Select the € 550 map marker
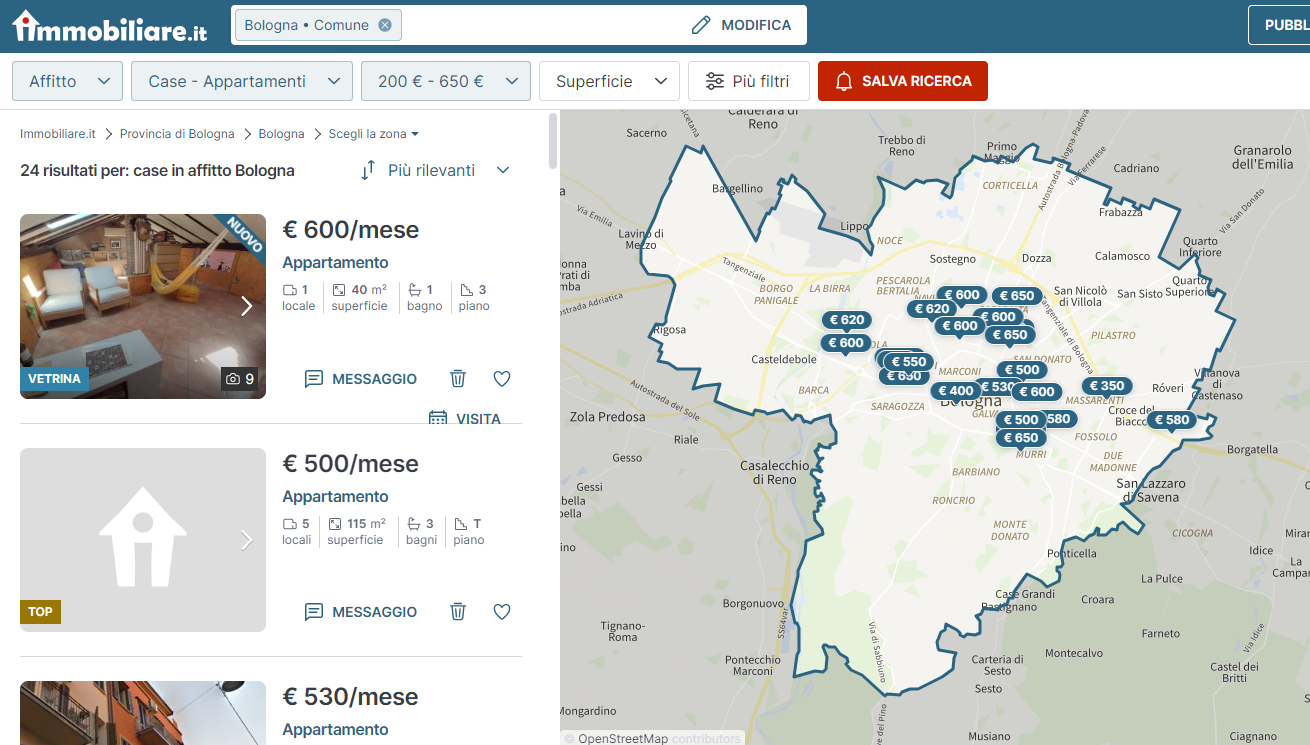 908,362
